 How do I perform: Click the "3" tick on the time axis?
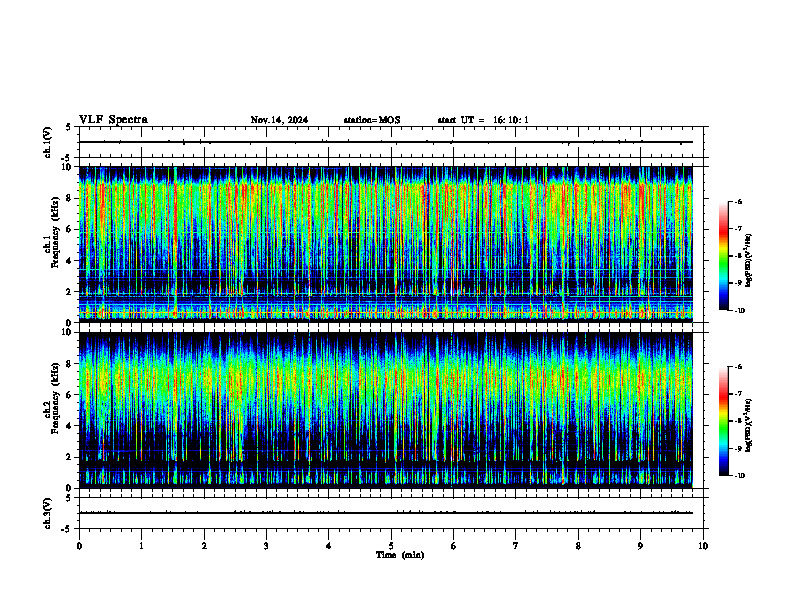(x=266, y=546)
